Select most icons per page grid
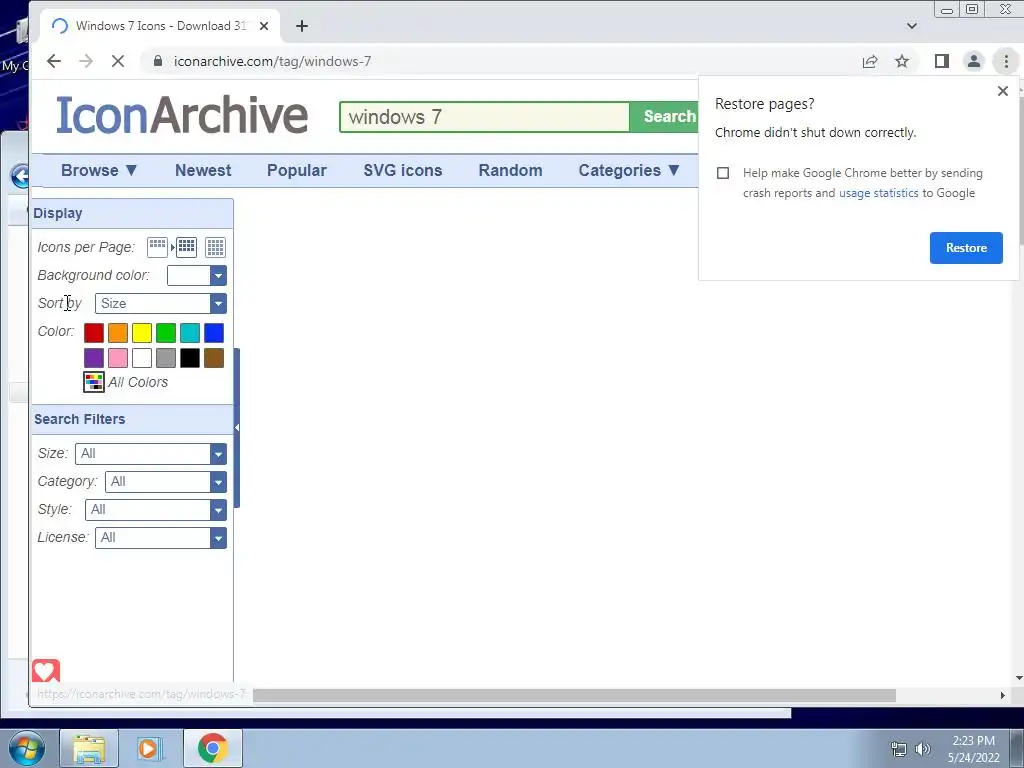Screen dimensions: 1024x768 click(215, 247)
